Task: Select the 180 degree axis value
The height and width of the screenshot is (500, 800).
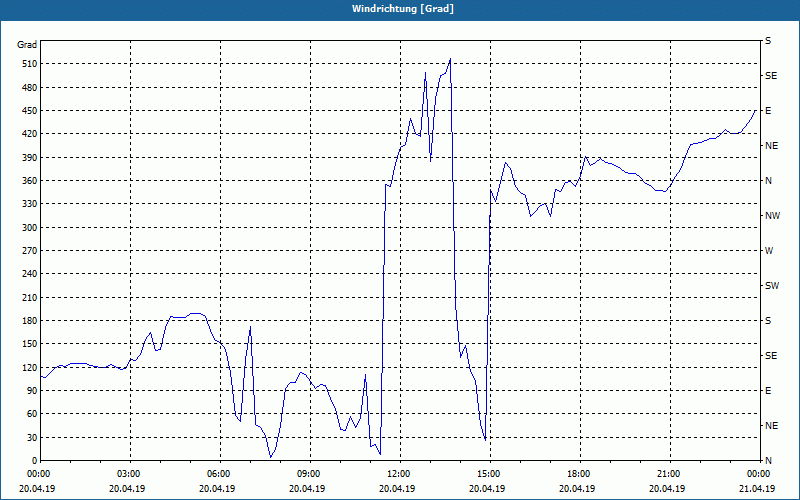Action: pyautogui.click(x=29, y=321)
